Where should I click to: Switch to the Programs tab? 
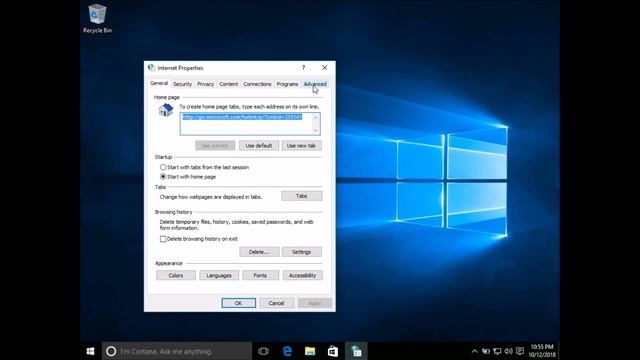(287, 84)
